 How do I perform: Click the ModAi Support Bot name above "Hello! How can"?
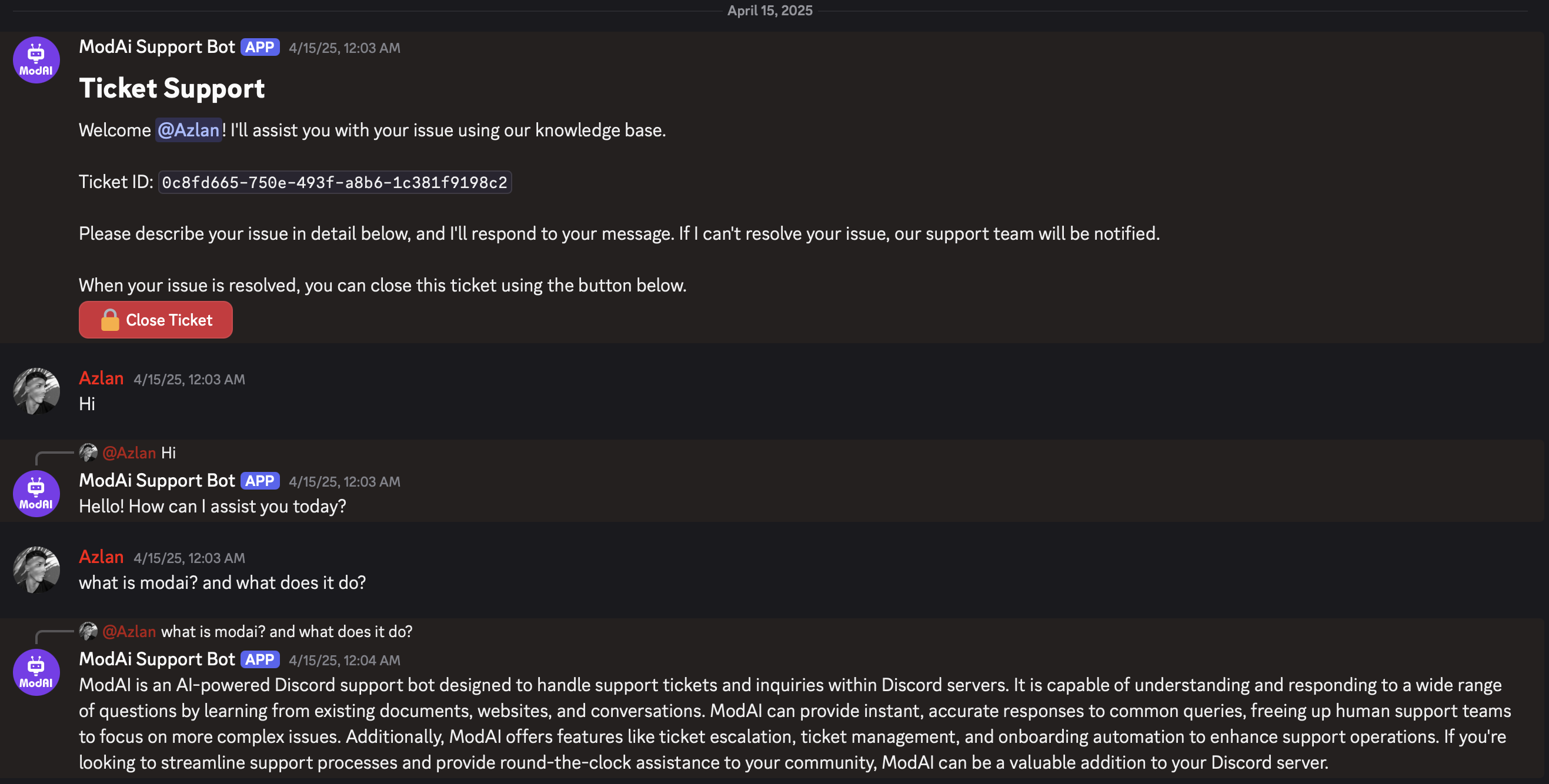(157, 481)
